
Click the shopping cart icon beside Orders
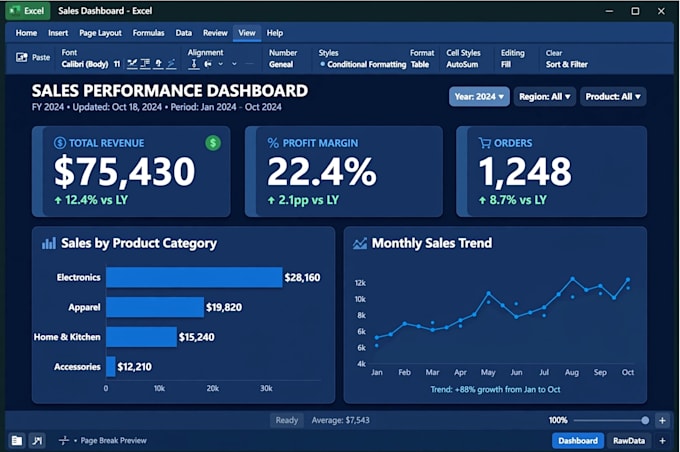[484, 143]
